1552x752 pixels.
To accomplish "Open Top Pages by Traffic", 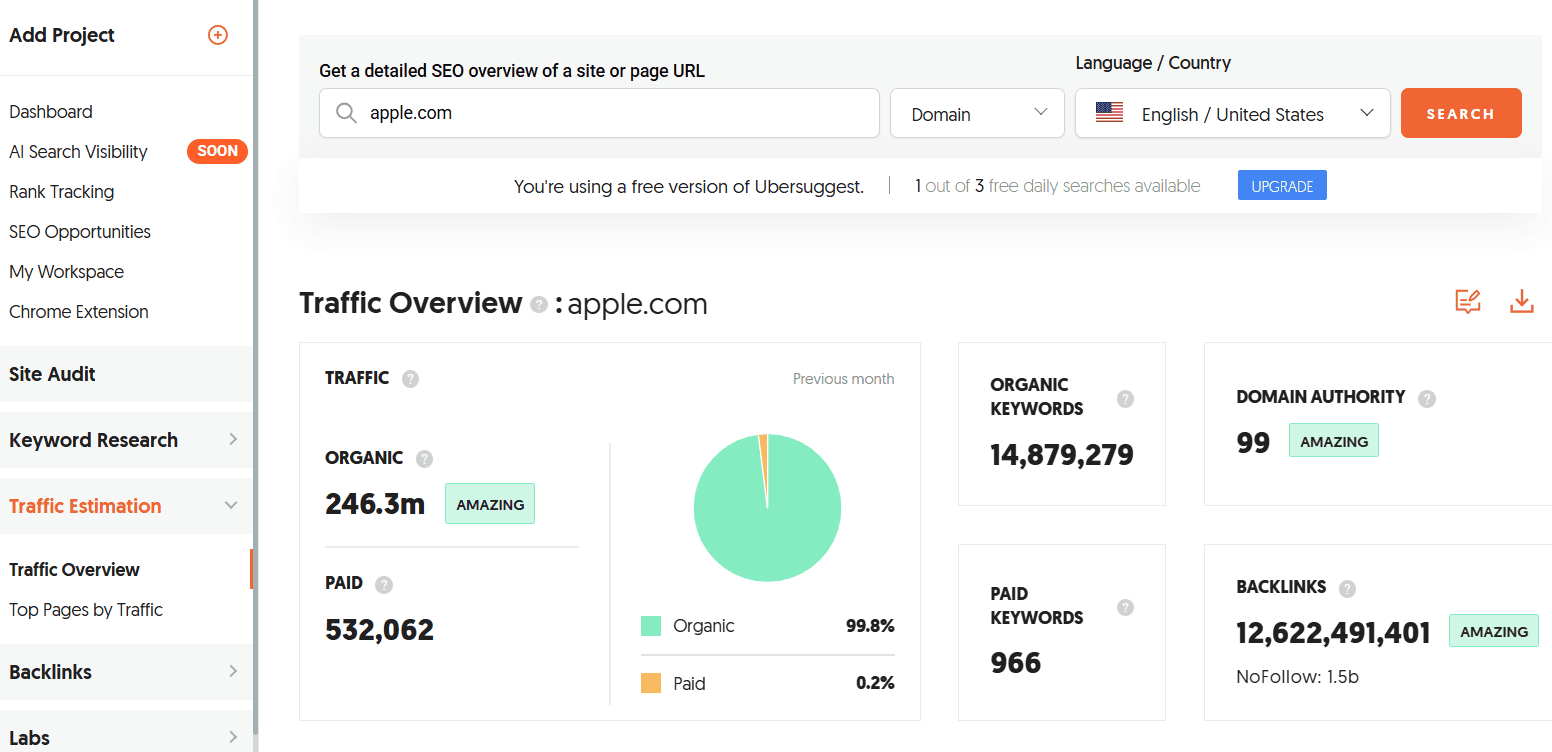I will (x=86, y=610).
